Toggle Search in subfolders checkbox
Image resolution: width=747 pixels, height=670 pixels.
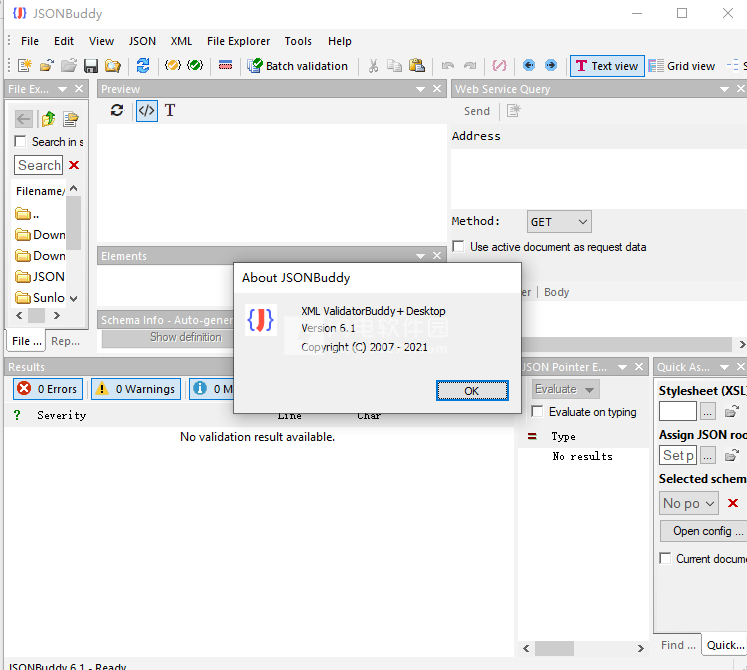pos(20,142)
